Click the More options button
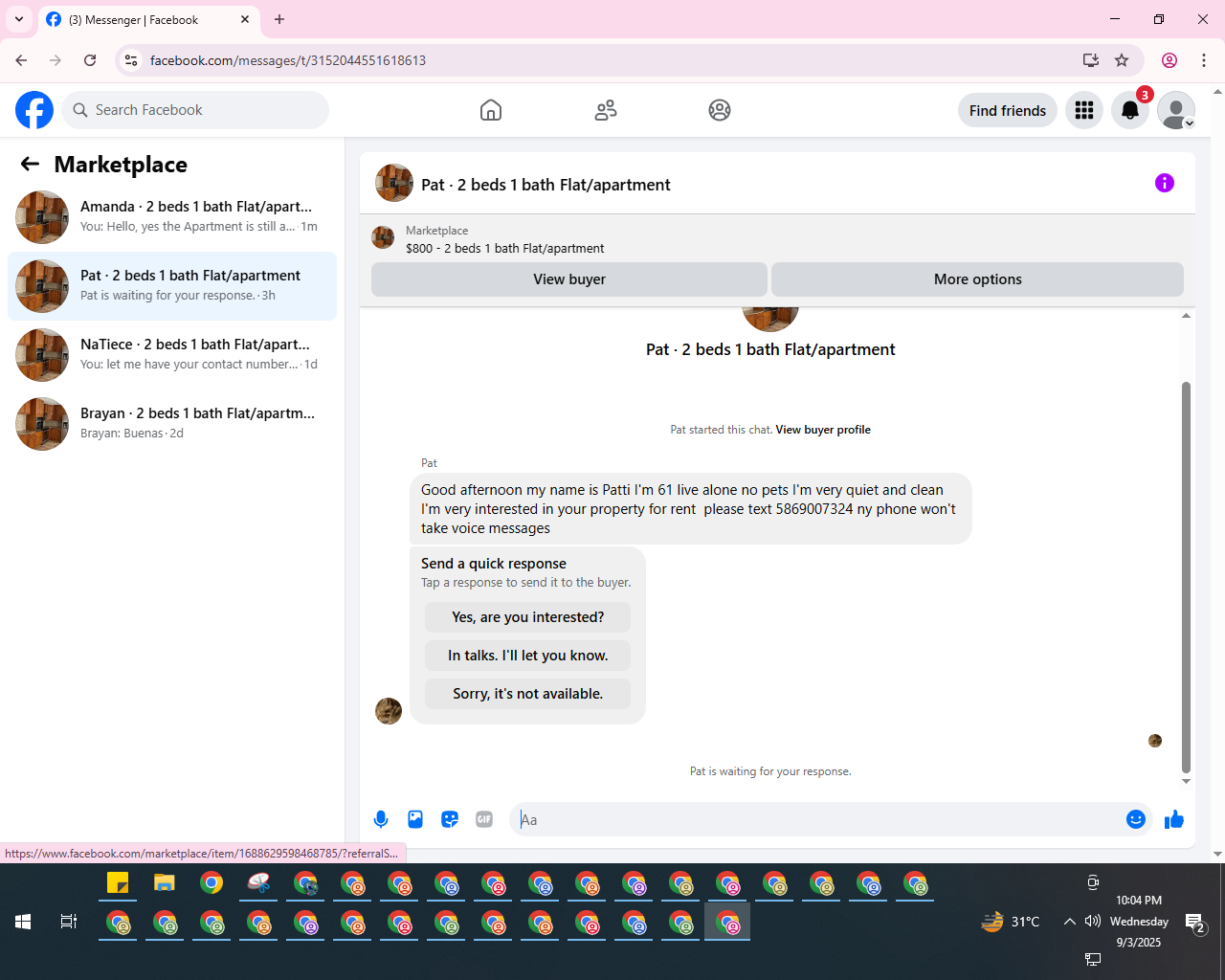 [x=977, y=279]
